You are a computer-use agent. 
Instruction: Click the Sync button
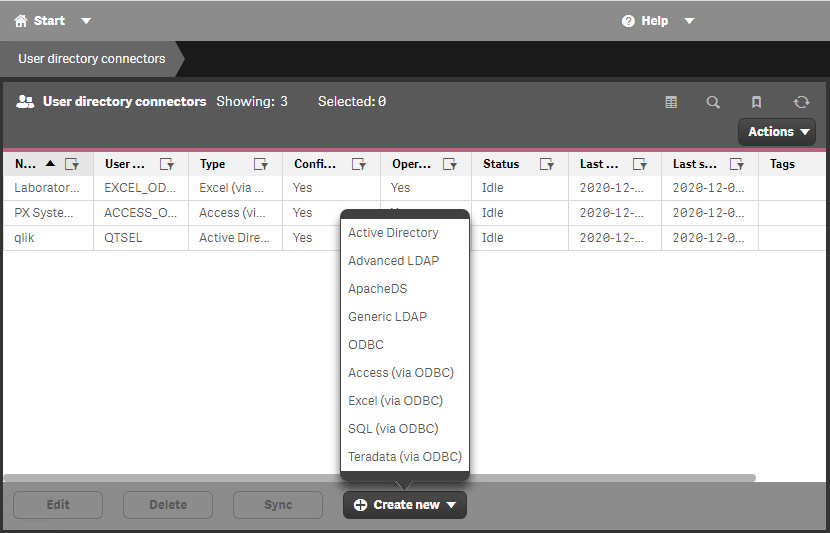coord(278,505)
